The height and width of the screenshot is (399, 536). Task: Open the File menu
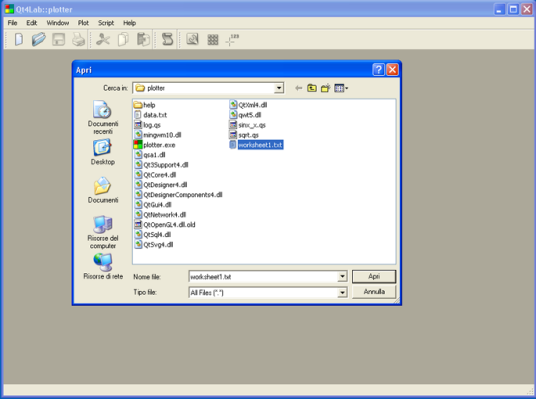pos(12,23)
